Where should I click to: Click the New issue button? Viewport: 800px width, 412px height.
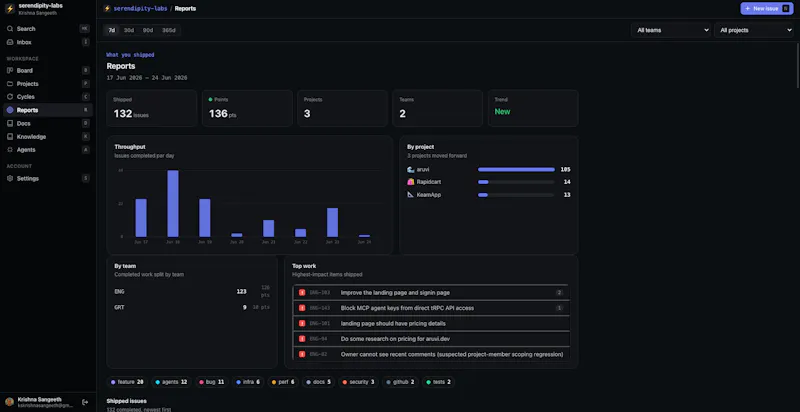tap(767, 9)
